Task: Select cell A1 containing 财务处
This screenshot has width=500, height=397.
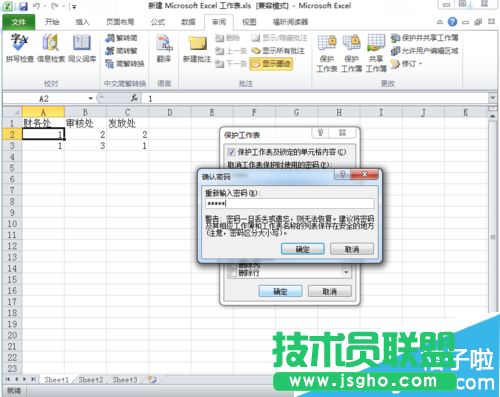Action: point(43,123)
